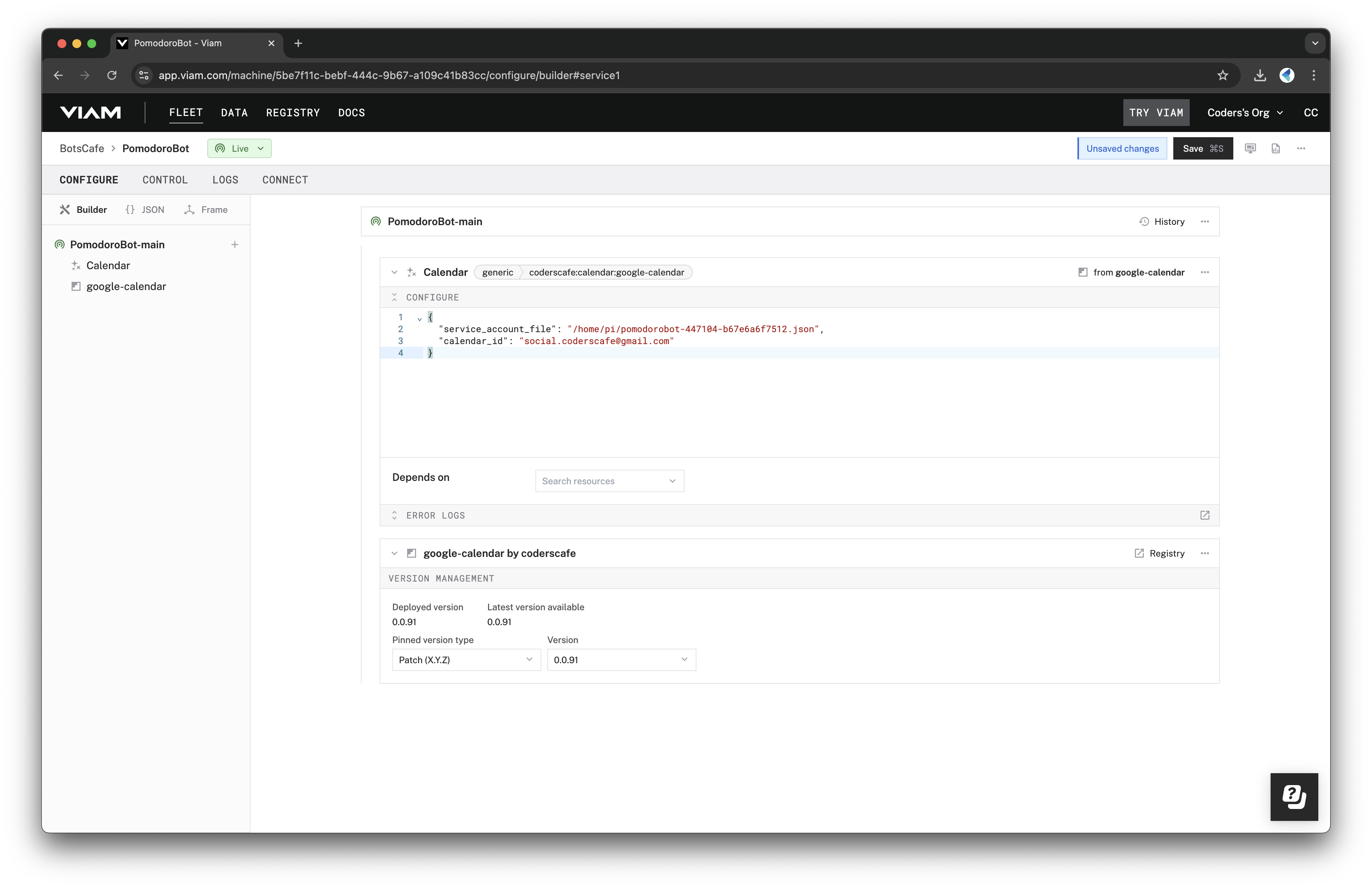Screen dimensions: 1372x888
Task: Go forward to the next page
Action: (x=85, y=75)
